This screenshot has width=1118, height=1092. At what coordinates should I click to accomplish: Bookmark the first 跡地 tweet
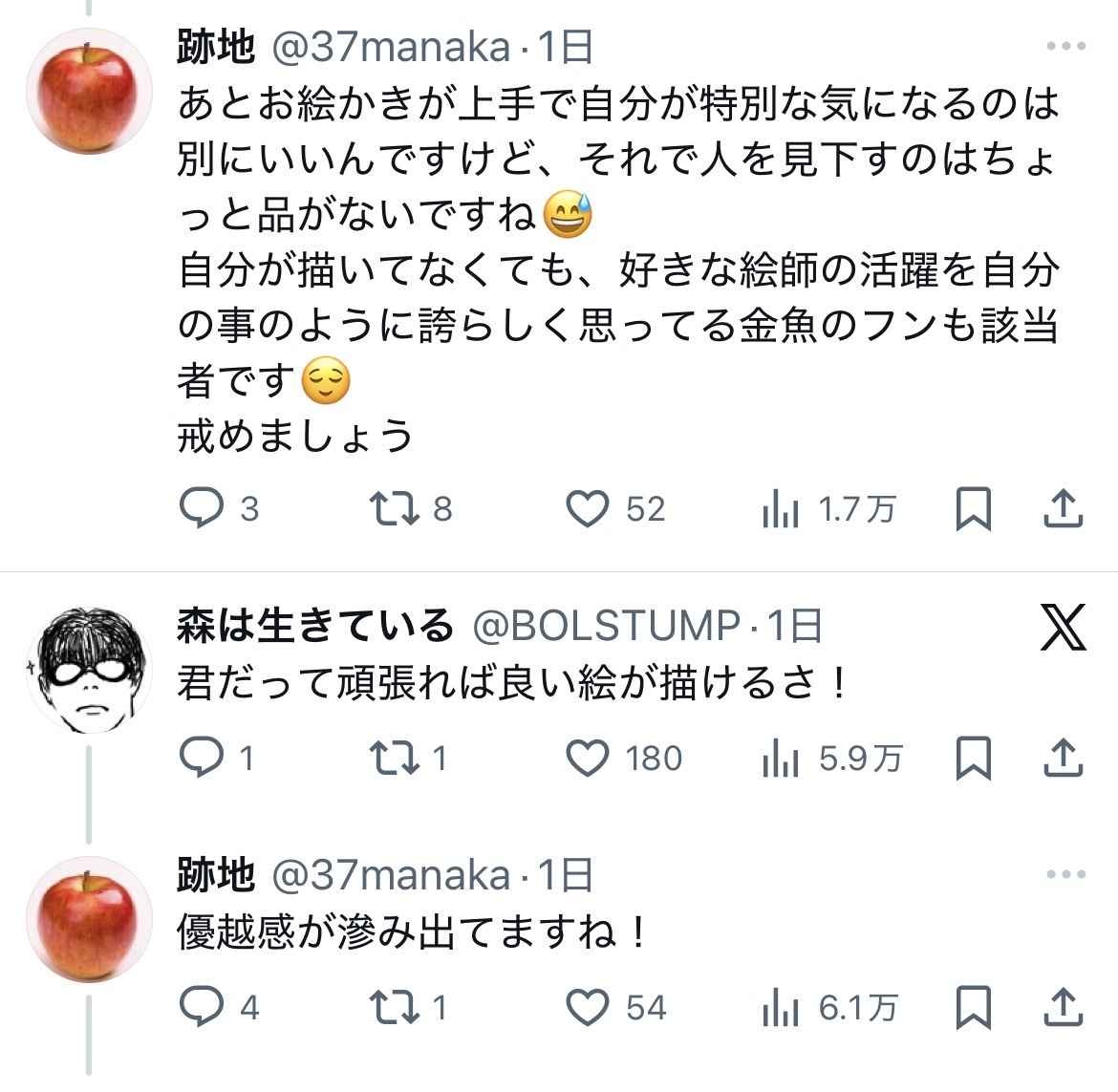tap(974, 508)
